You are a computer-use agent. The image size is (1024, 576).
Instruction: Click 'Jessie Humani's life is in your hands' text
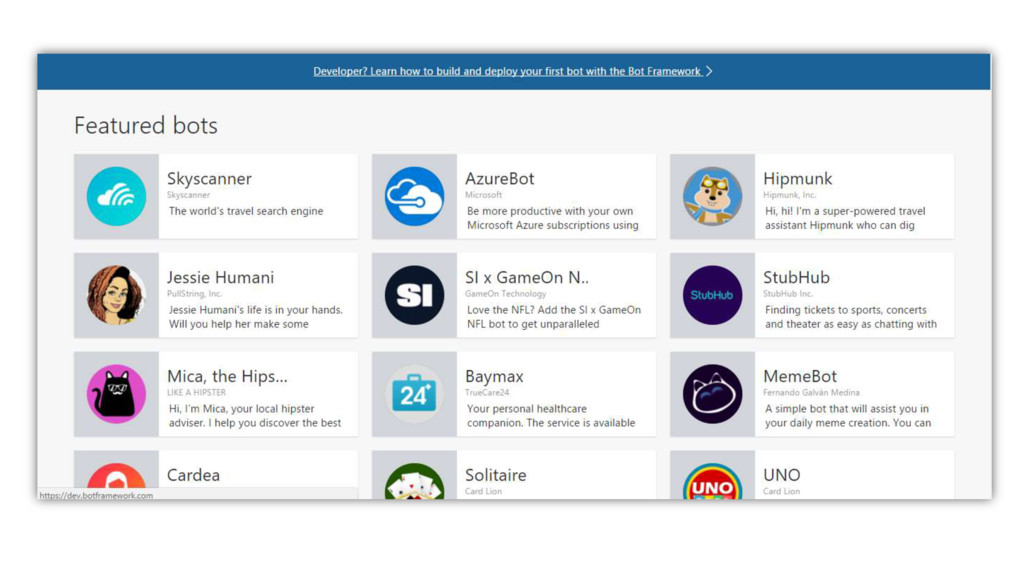255,317
